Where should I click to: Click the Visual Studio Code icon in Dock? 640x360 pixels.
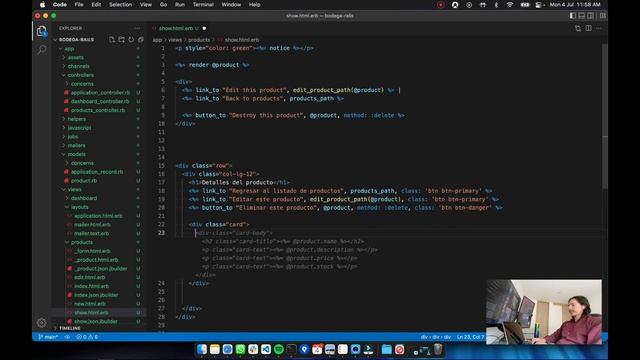tap(266, 349)
